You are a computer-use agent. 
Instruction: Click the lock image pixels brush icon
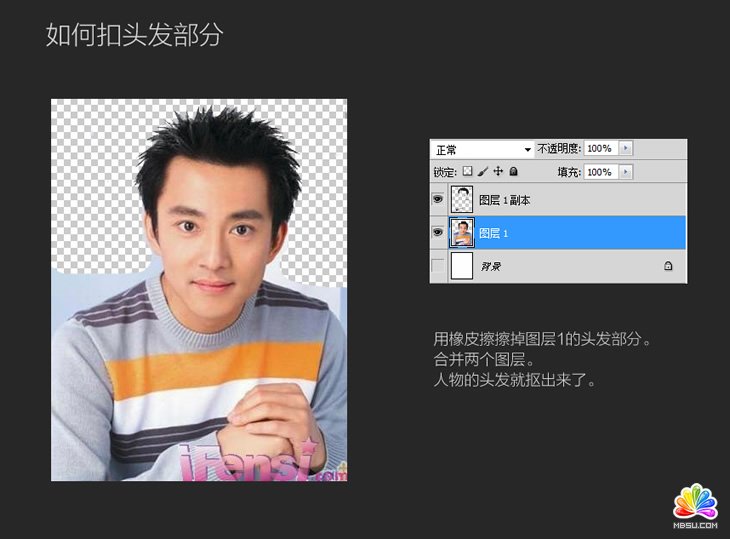[x=482, y=172]
